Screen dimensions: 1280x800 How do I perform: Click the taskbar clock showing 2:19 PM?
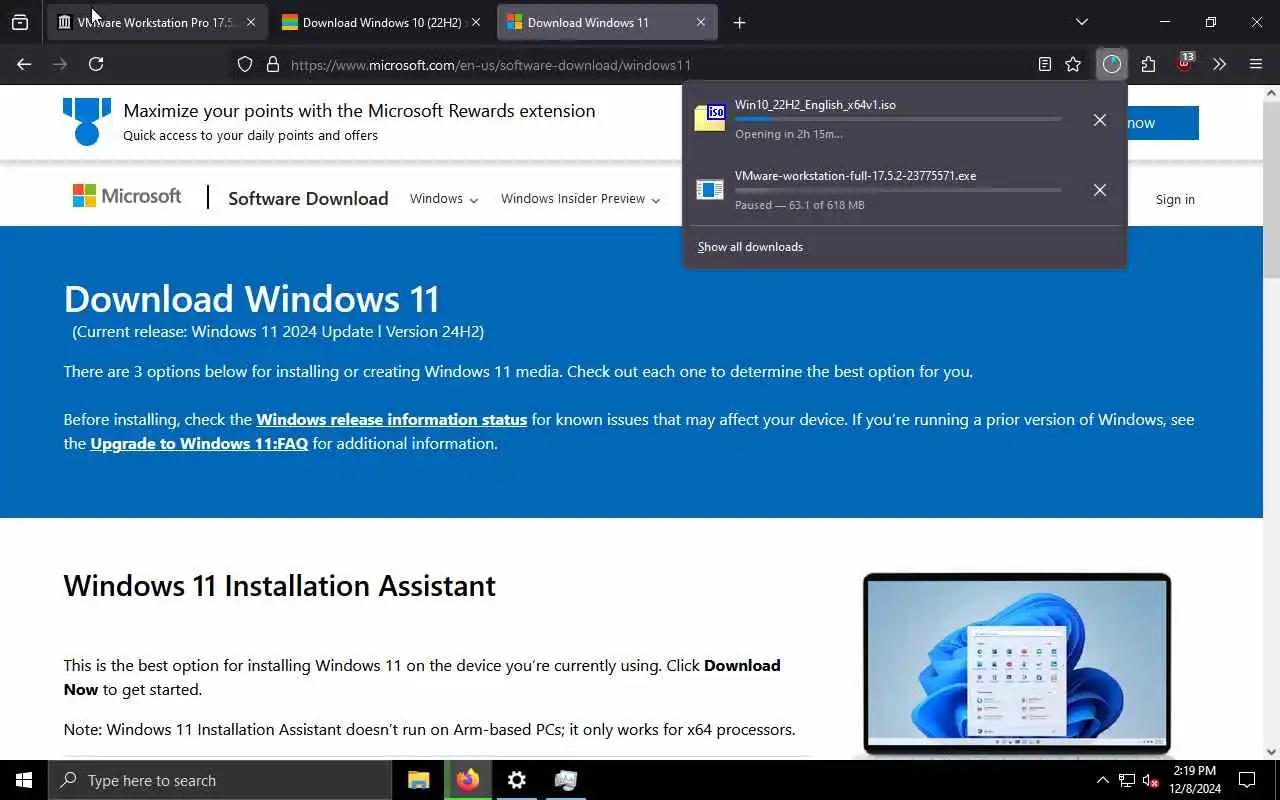[1196, 780]
